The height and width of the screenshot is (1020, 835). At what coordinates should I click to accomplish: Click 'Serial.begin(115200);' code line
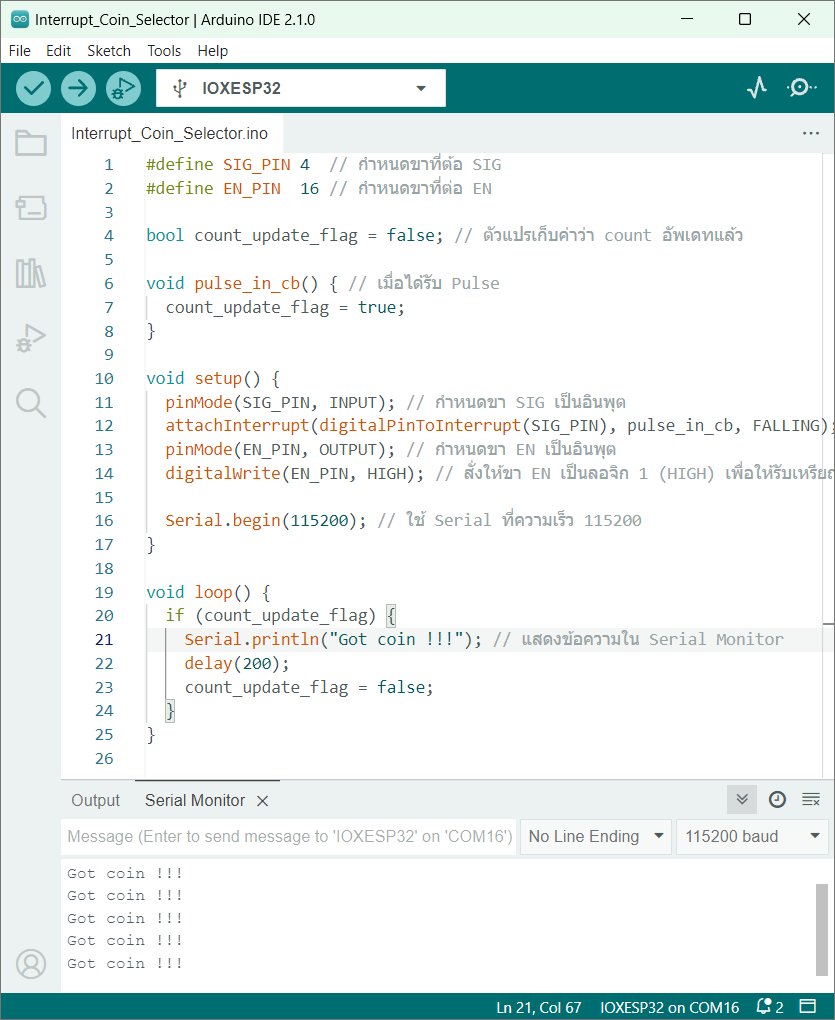pos(265,520)
